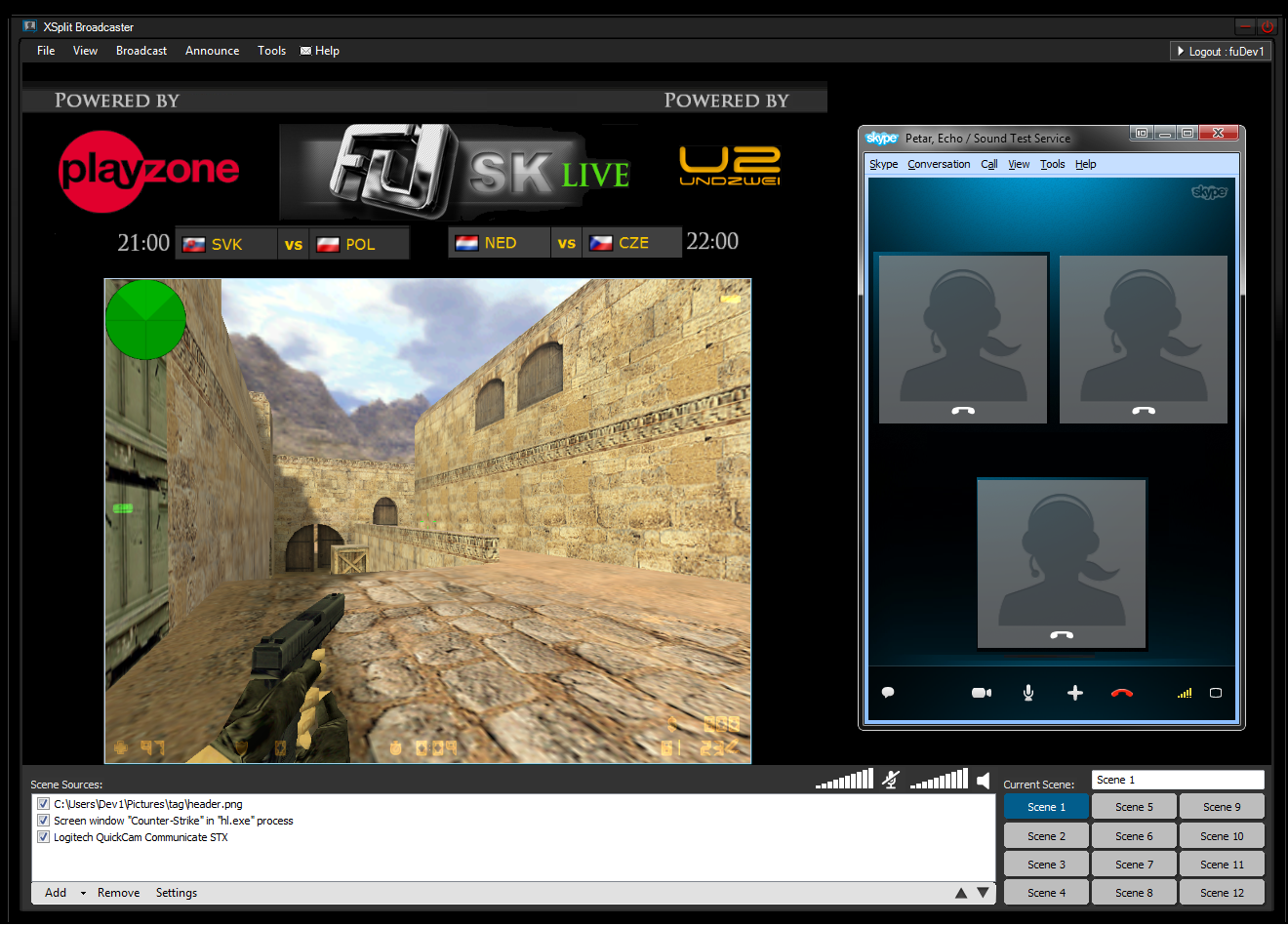
Task: Expand Logout fuDev1 arrow
Action: (1181, 51)
